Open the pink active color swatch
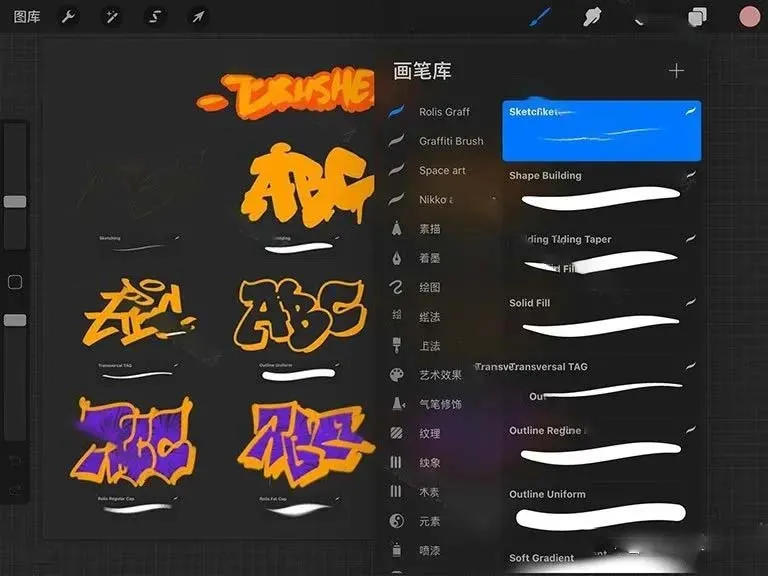The width and height of the screenshot is (768, 576). (x=749, y=17)
